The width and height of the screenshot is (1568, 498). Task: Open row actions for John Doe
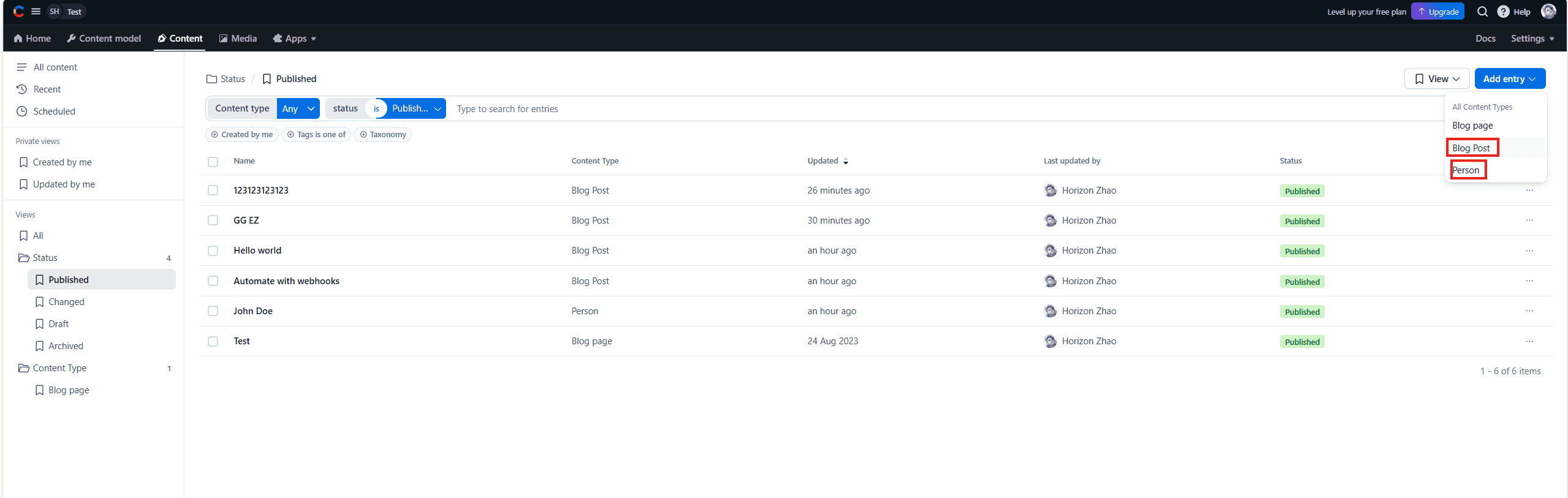point(1529,311)
